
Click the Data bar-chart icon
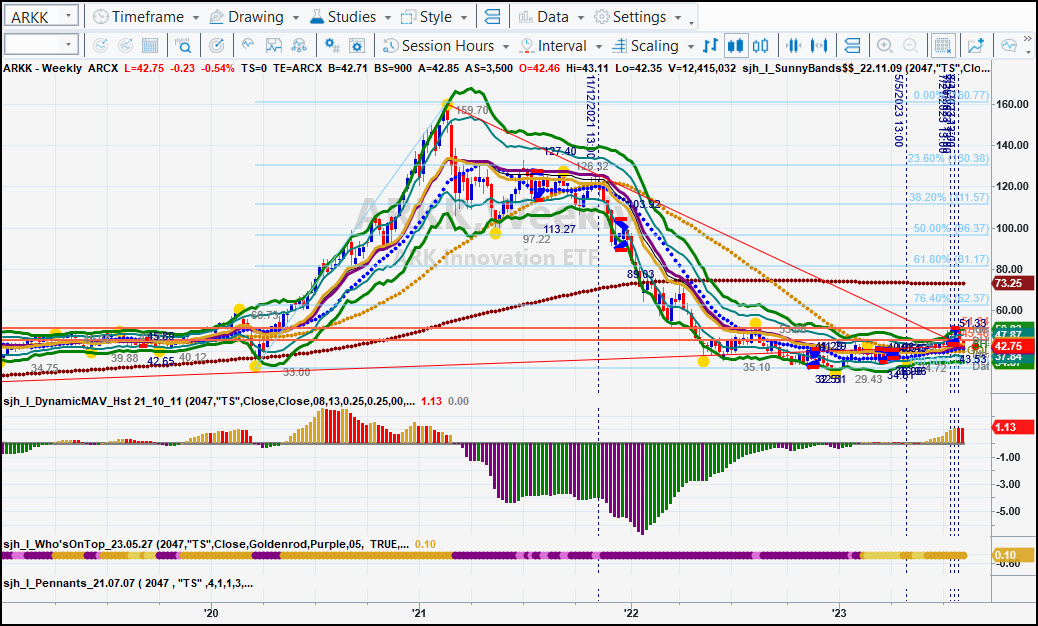526,17
